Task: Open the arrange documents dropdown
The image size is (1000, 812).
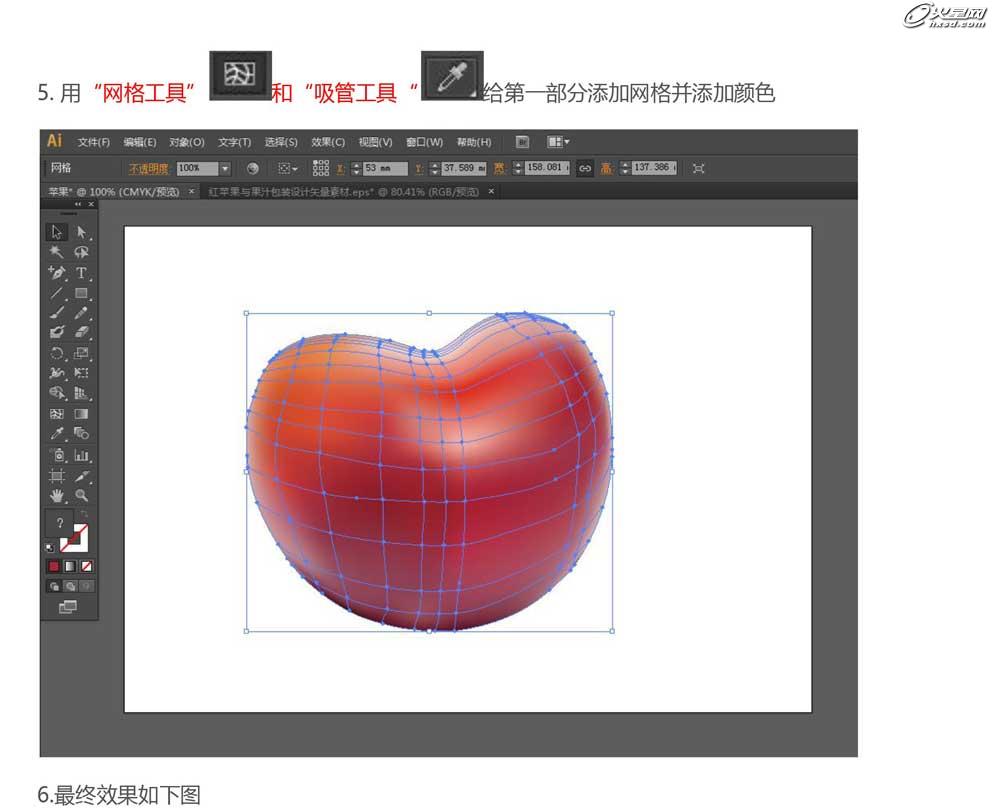Action: click(557, 142)
